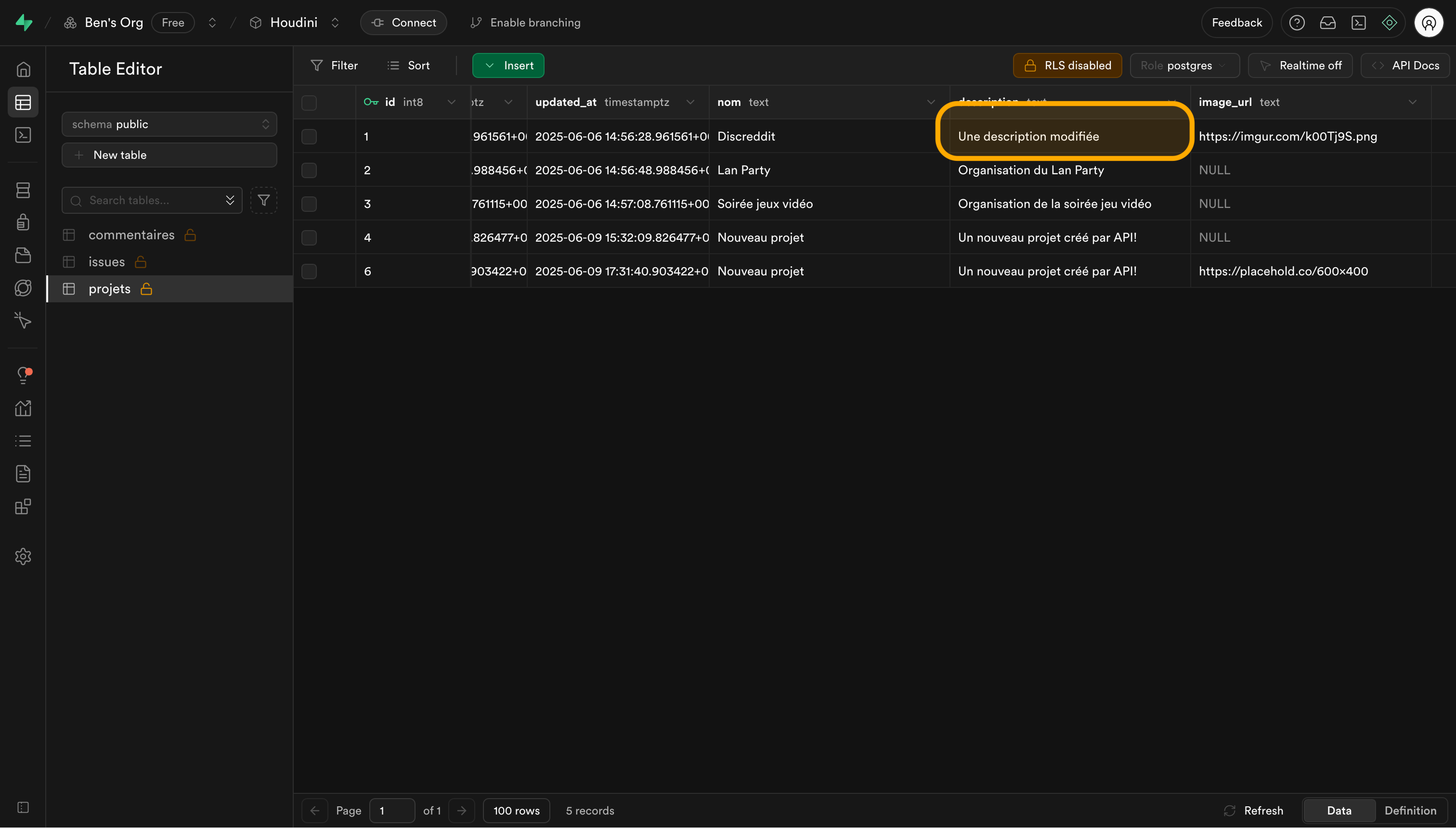The height and width of the screenshot is (828, 1456).
Task: Click the lock icon next to issues
Action: point(141,261)
